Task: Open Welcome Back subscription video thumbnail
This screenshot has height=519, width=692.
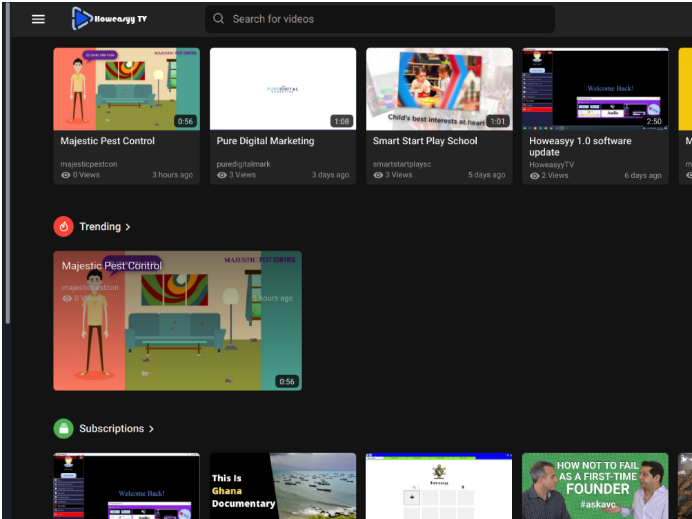Action: click(x=126, y=486)
